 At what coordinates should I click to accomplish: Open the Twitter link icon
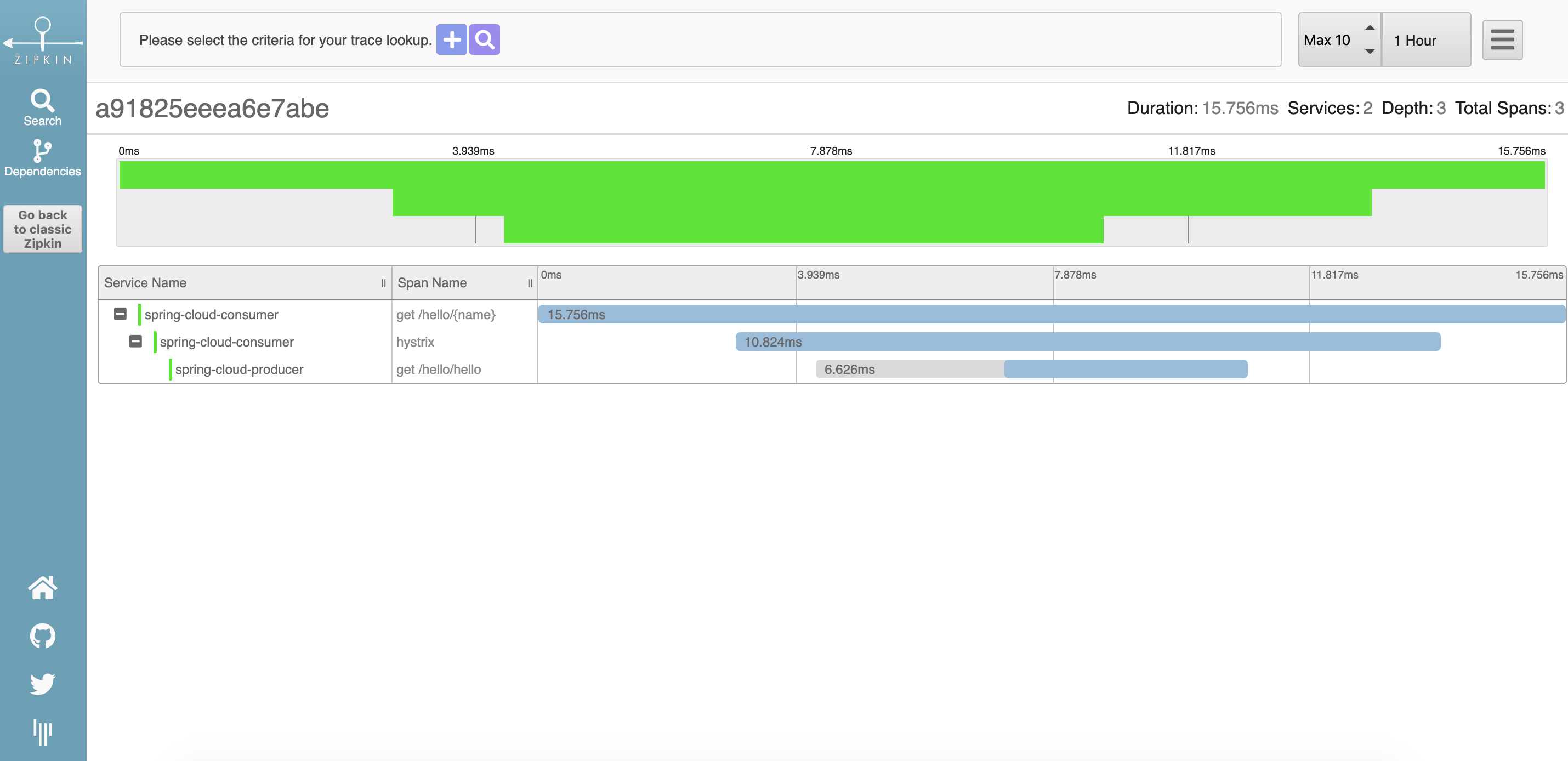(43, 684)
